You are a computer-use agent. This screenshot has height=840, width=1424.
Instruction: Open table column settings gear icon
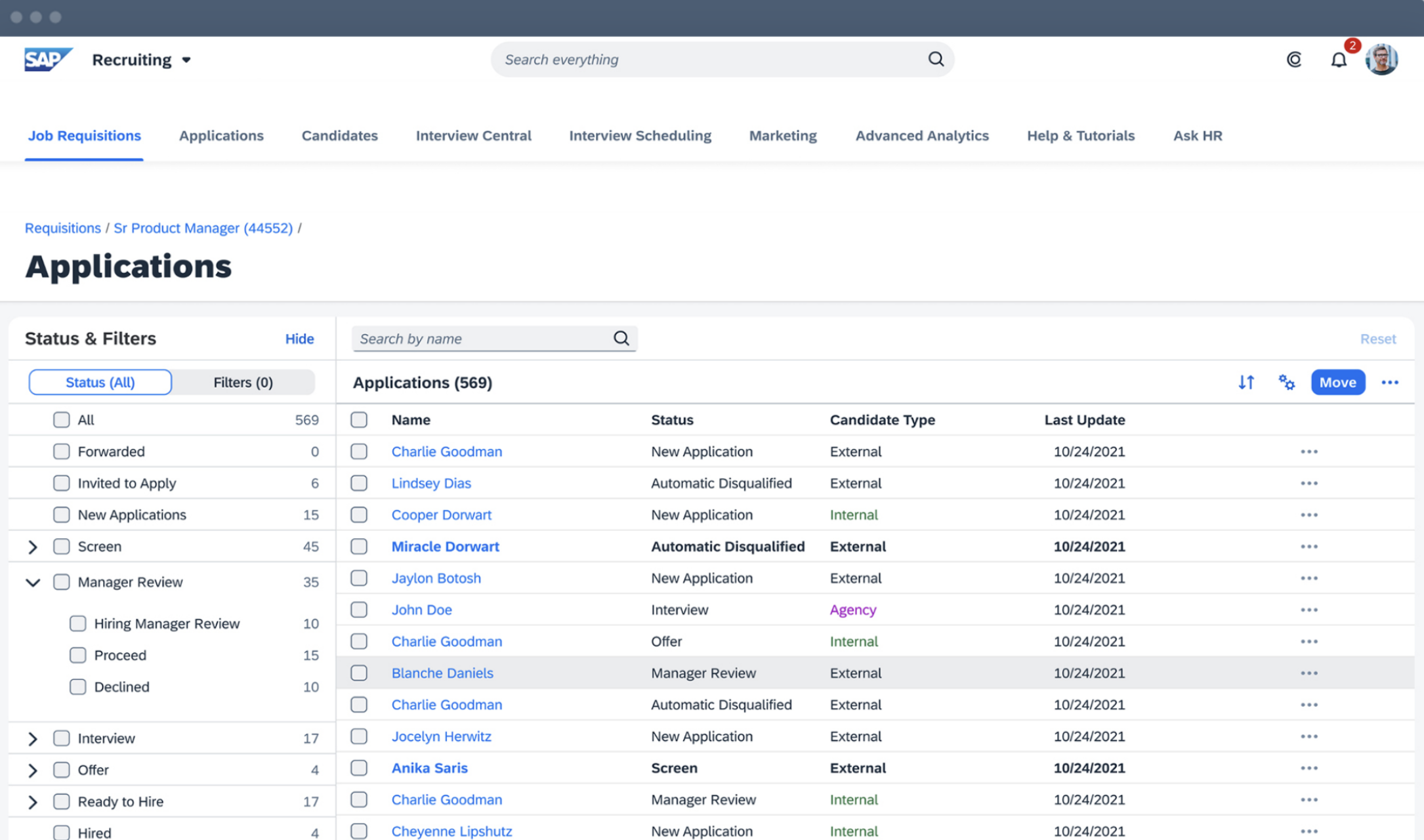1286,382
